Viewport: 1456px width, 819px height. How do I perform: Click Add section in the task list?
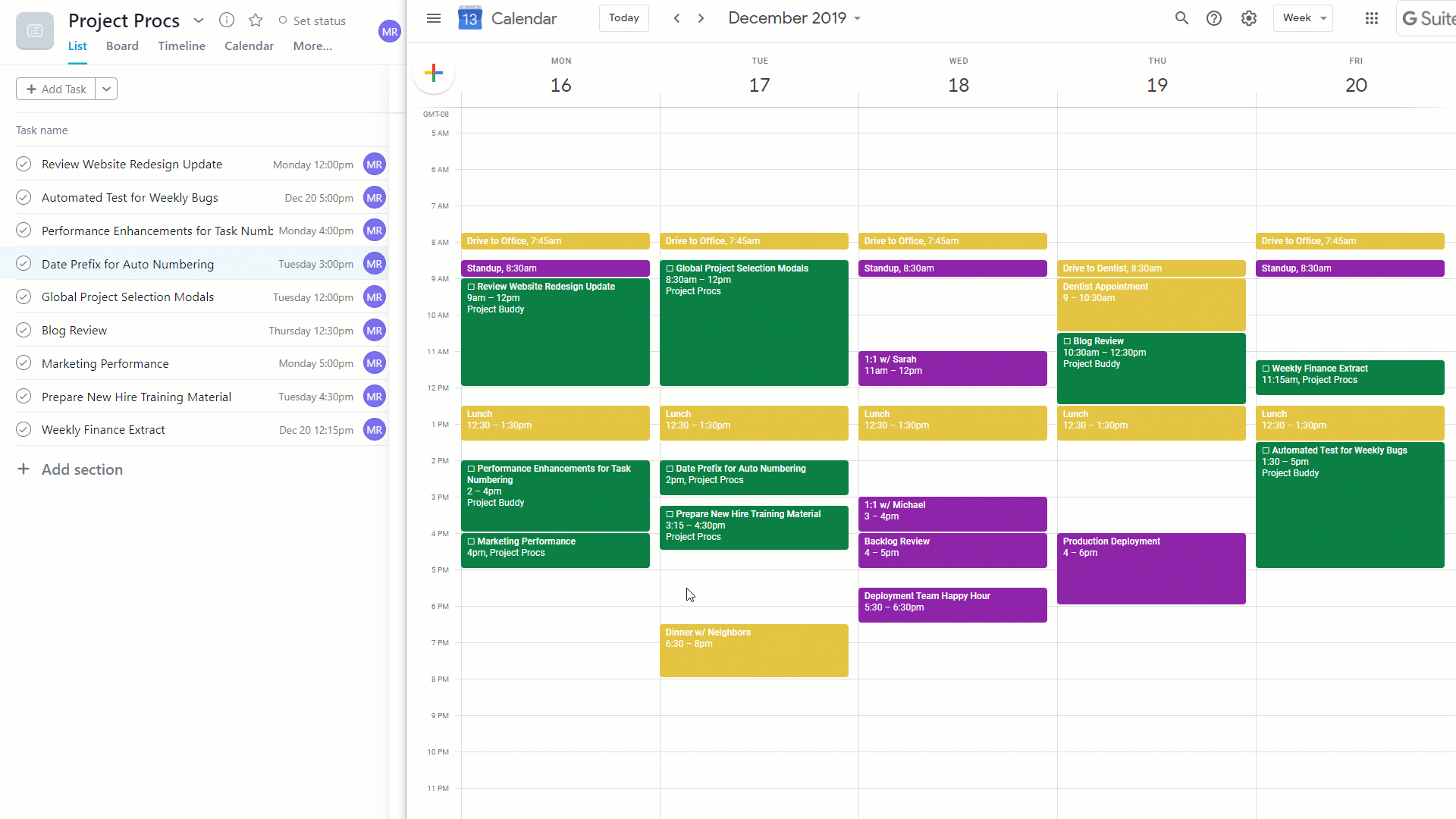[82, 469]
